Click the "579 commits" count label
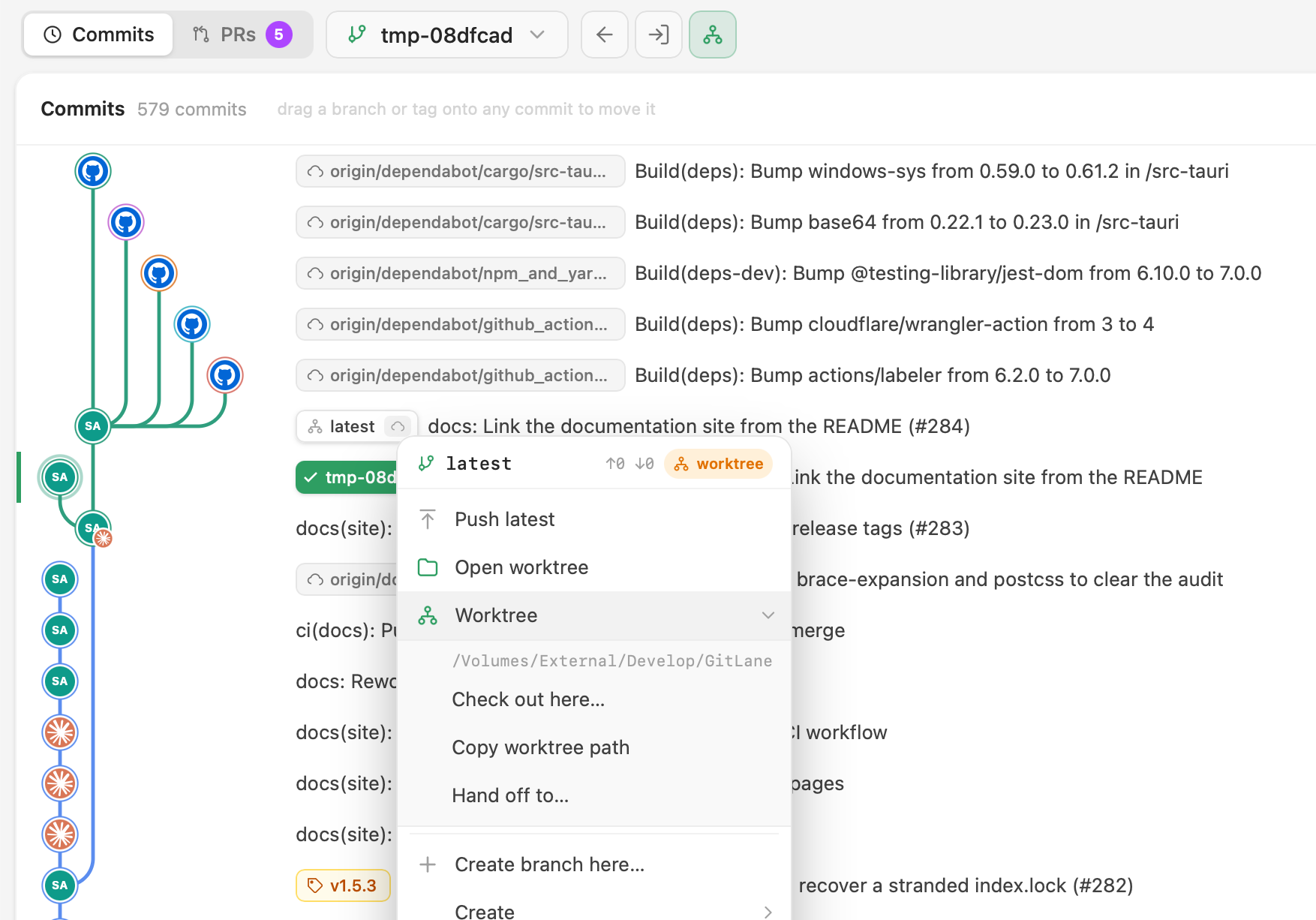Screen dimensions: 1316x920 tap(191, 110)
